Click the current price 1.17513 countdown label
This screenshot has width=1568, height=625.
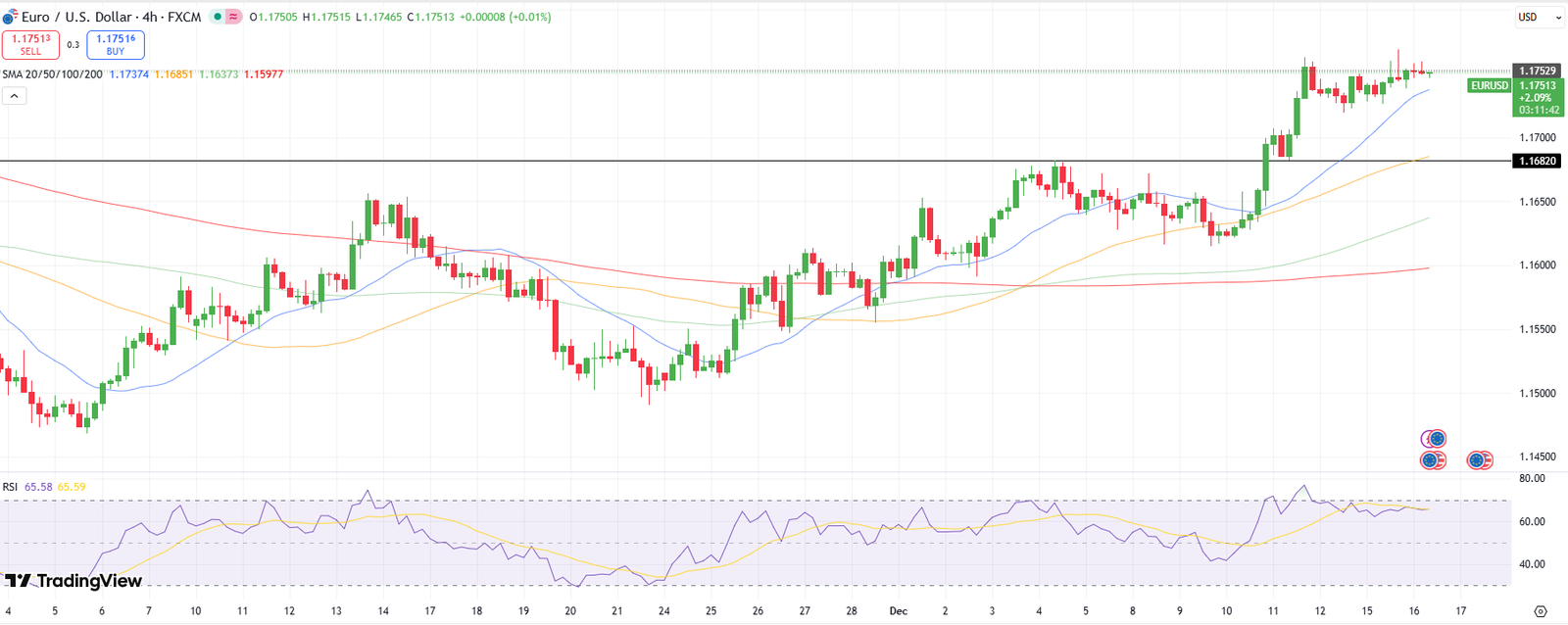1537,98
